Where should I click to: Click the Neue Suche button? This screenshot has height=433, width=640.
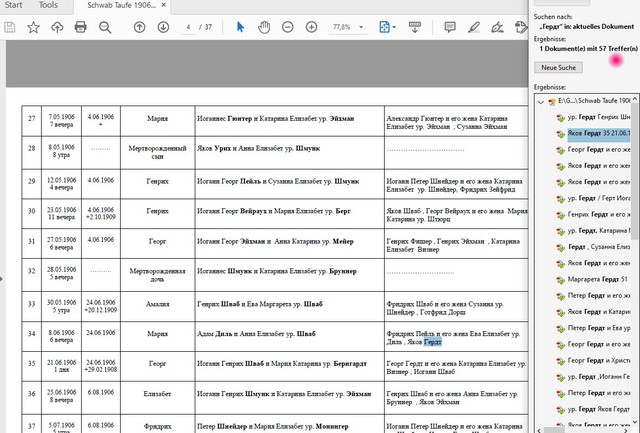pyautogui.click(x=558, y=67)
